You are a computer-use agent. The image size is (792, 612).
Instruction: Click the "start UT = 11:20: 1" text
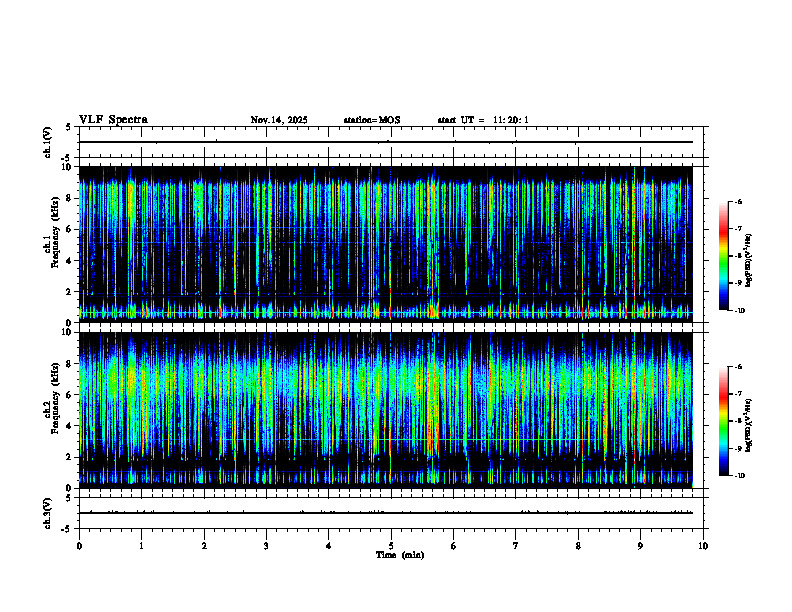point(483,120)
